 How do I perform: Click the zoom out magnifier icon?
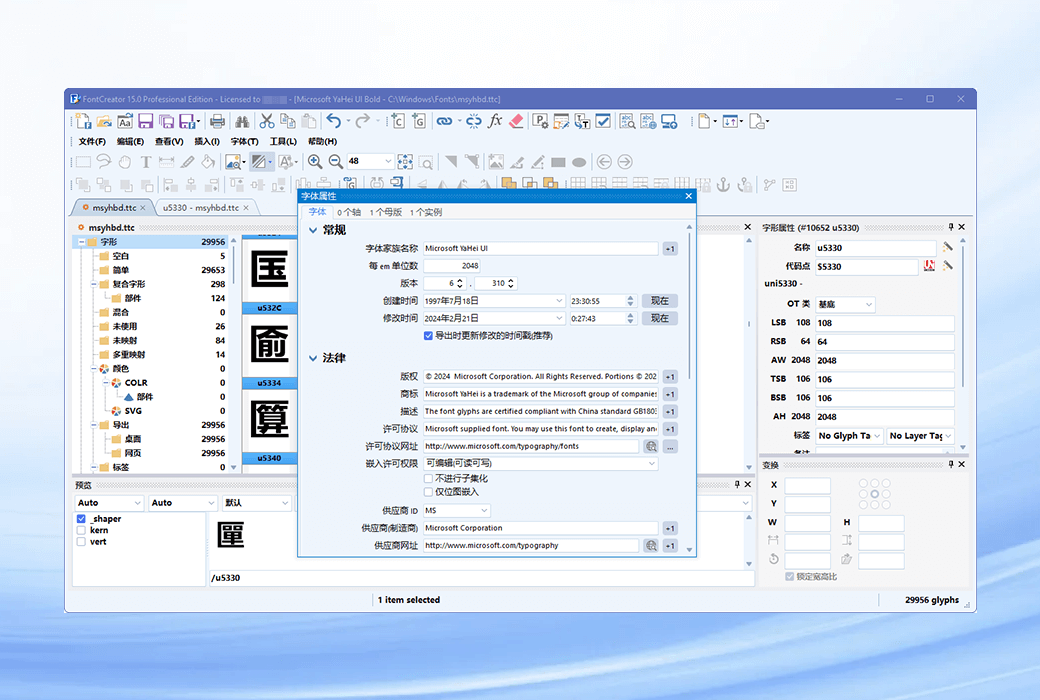point(336,161)
